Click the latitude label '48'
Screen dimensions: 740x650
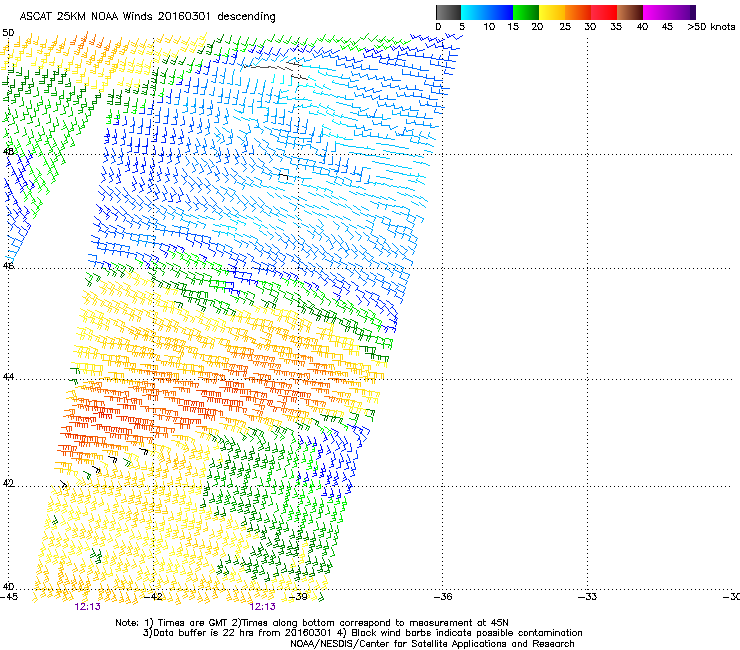pos(8,152)
